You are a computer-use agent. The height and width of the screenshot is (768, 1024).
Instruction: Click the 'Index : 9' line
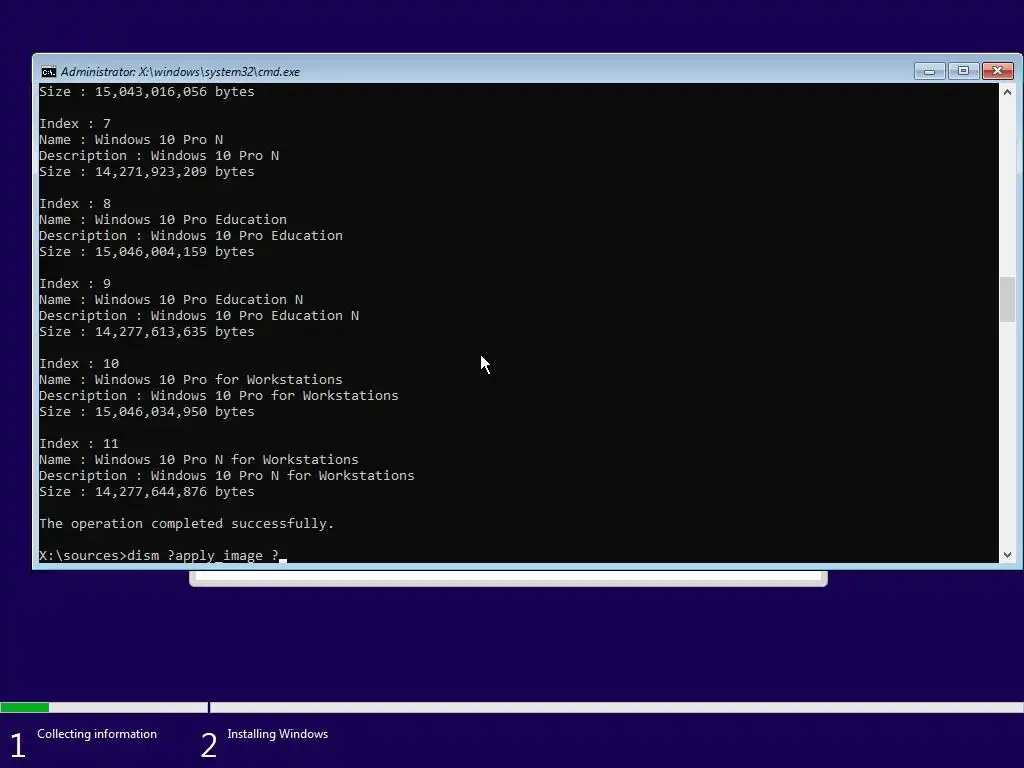point(74,283)
